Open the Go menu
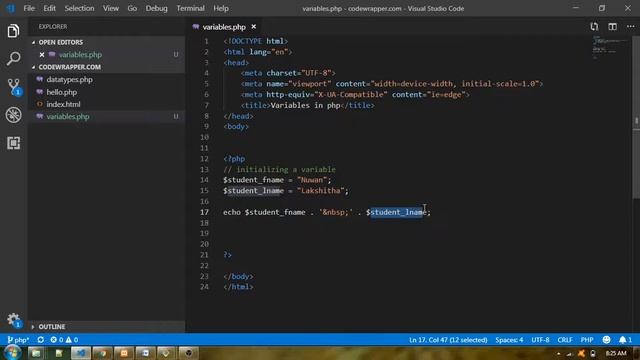Image resolution: width=640 pixels, height=360 pixels. coord(132,8)
